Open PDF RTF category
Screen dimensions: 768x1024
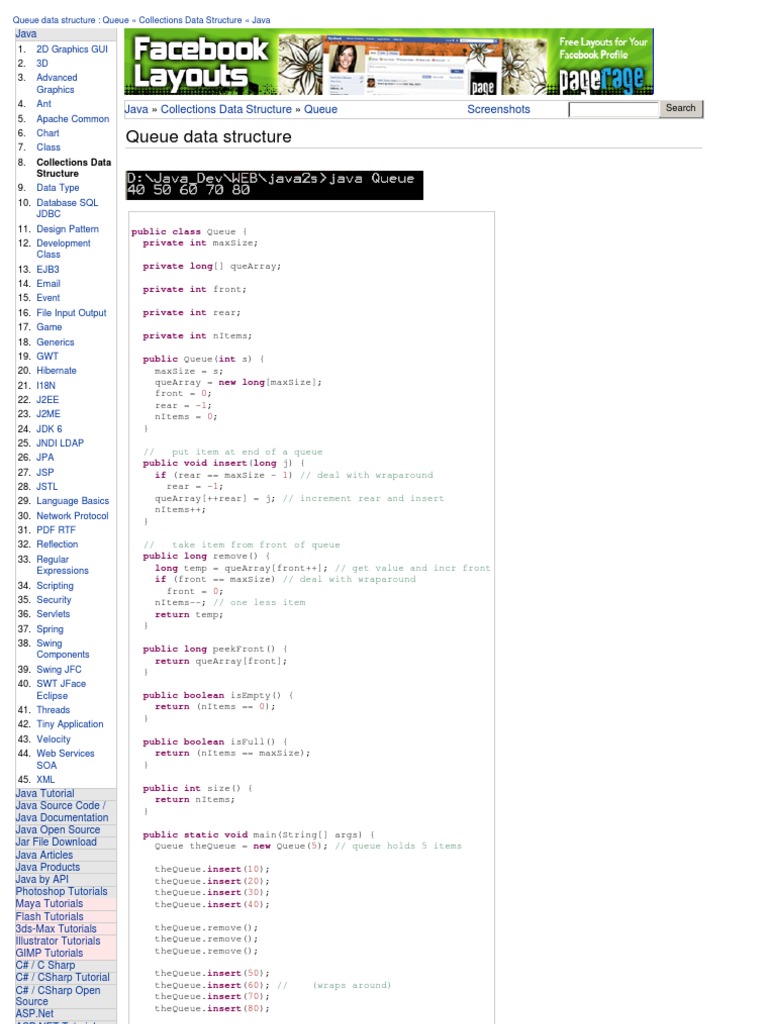point(56,530)
